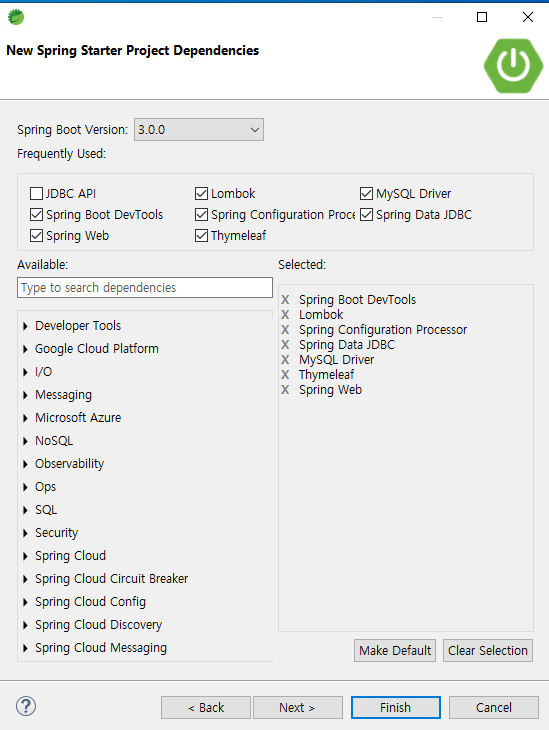Expand the NoSQL category
The width and height of the screenshot is (549, 730).
tap(25, 441)
